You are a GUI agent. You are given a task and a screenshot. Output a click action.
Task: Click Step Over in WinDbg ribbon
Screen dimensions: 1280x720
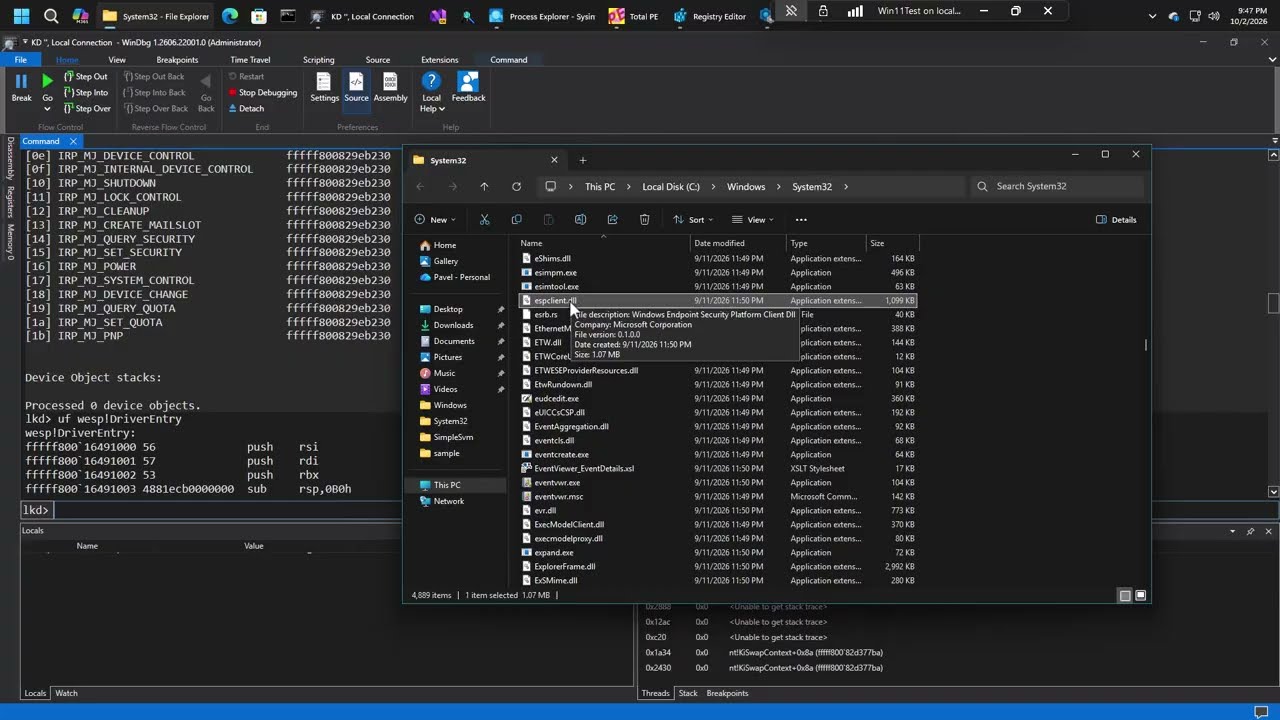[86, 108]
